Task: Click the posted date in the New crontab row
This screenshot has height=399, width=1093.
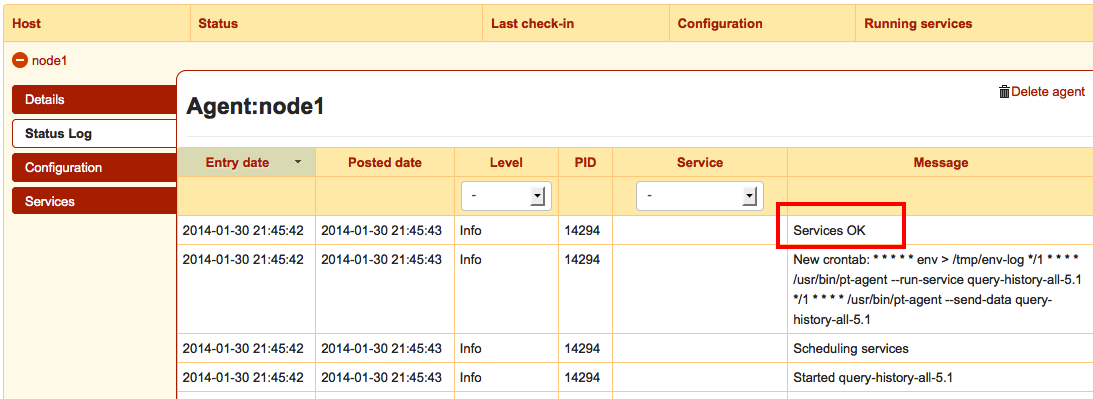Action: pyautogui.click(x=381, y=259)
